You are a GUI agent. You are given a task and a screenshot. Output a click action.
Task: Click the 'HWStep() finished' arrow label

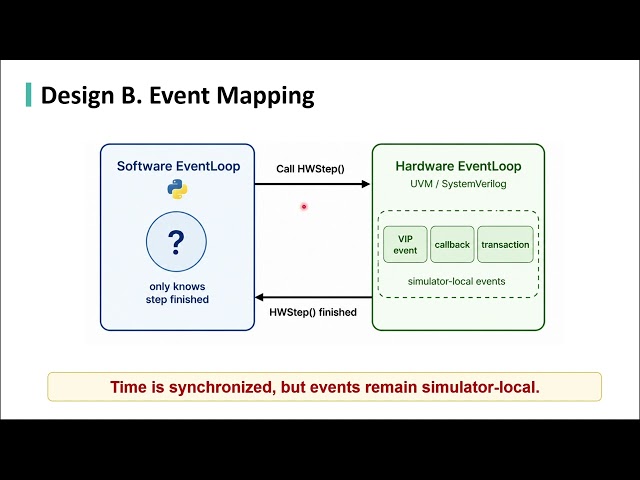[313, 312]
